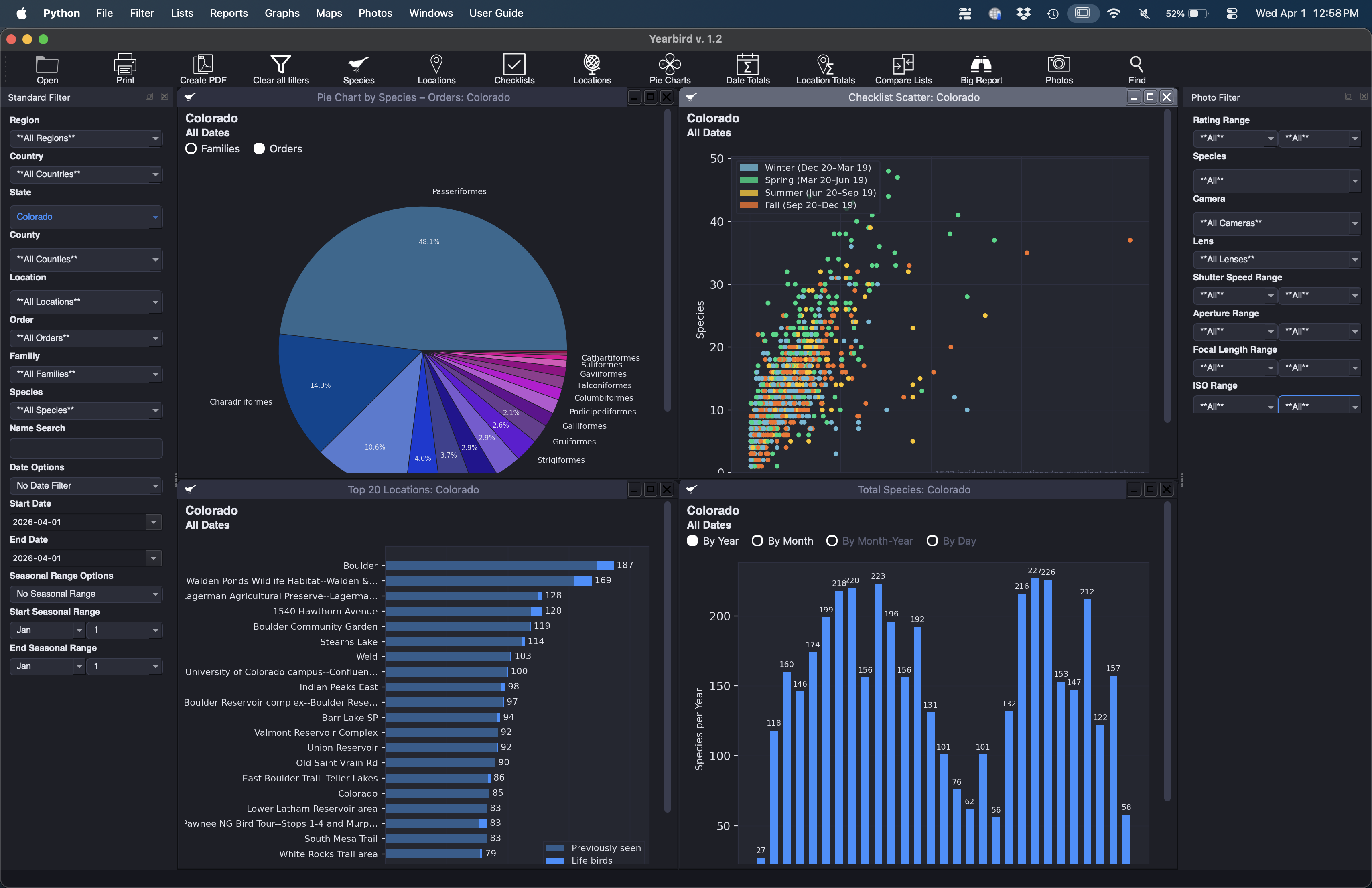Open Date Totals from the toolbar
Viewport: 1372px width, 888px height.
tap(747, 65)
